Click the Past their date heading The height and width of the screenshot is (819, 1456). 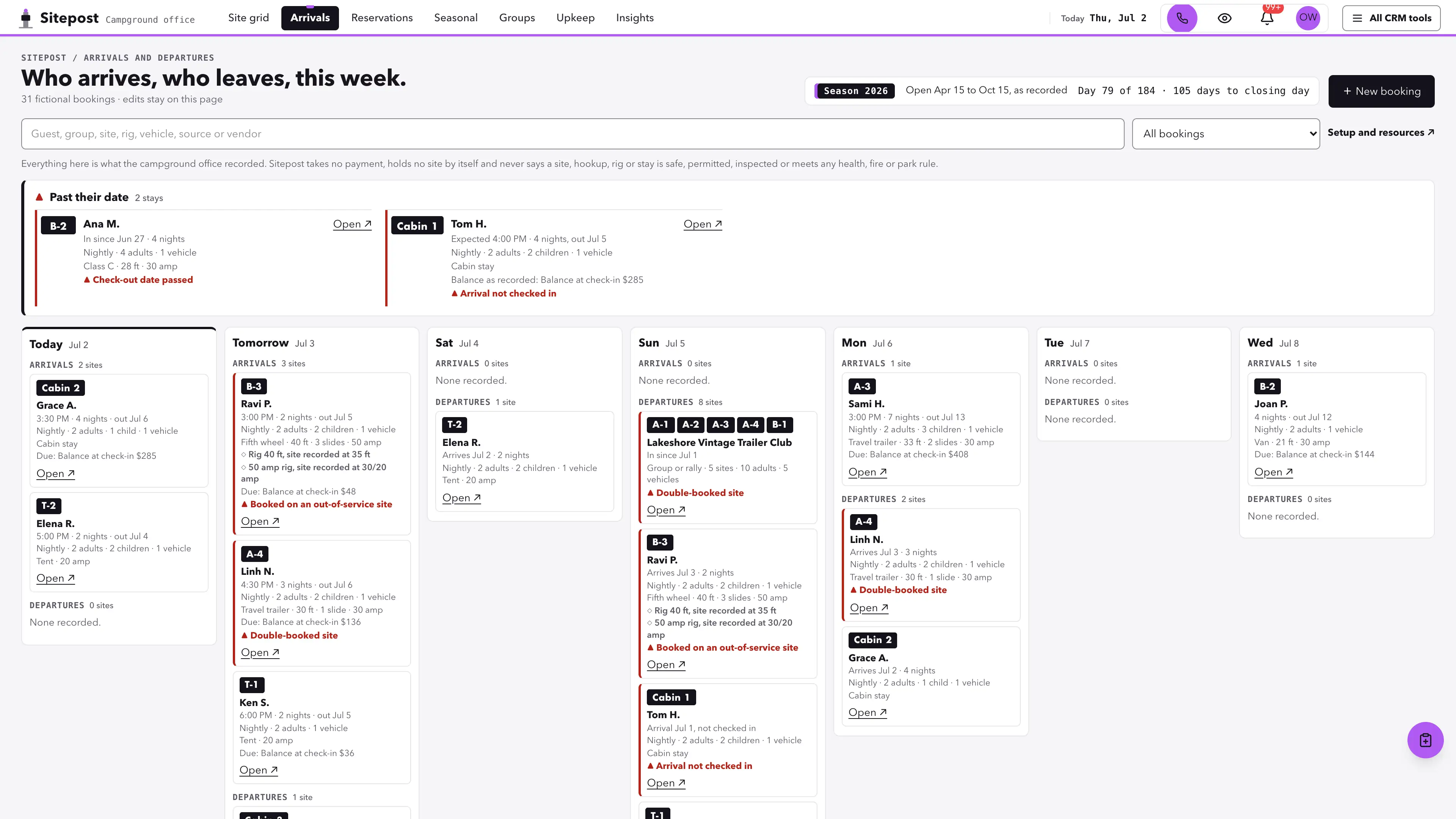pyautogui.click(x=89, y=197)
